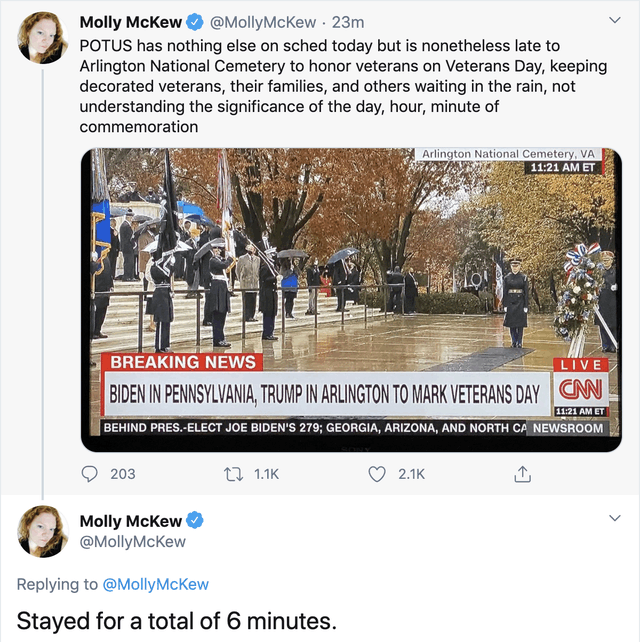
Task: Expand the top tweet's chevron menu
Action: point(614,19)
